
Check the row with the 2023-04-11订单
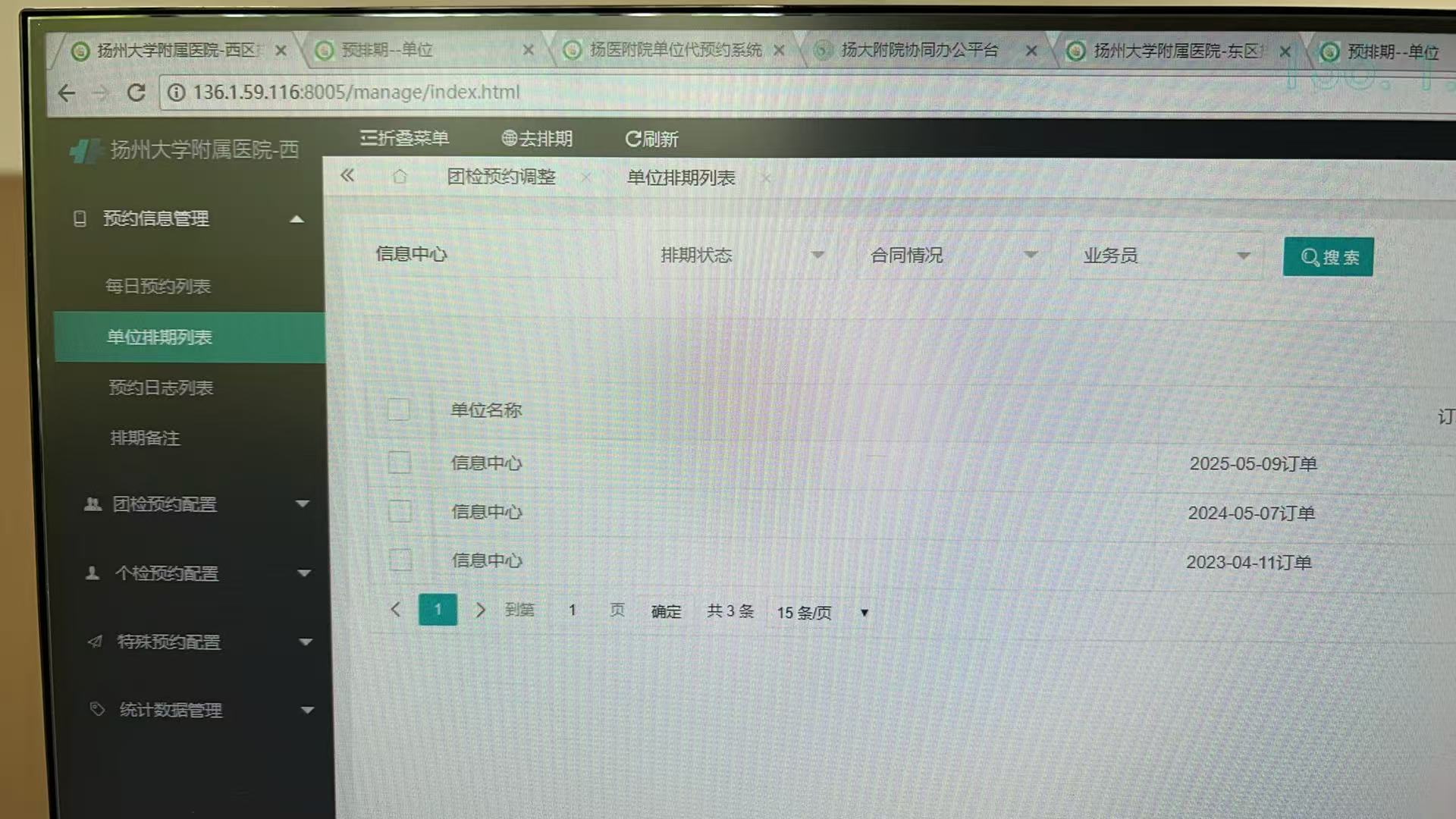click(400, 560)
